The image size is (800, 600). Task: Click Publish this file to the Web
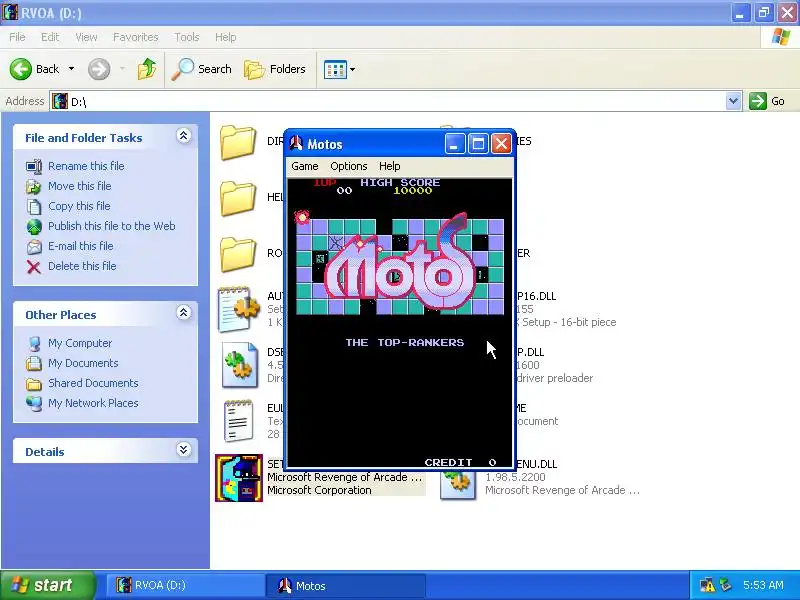tap(112, 226)
